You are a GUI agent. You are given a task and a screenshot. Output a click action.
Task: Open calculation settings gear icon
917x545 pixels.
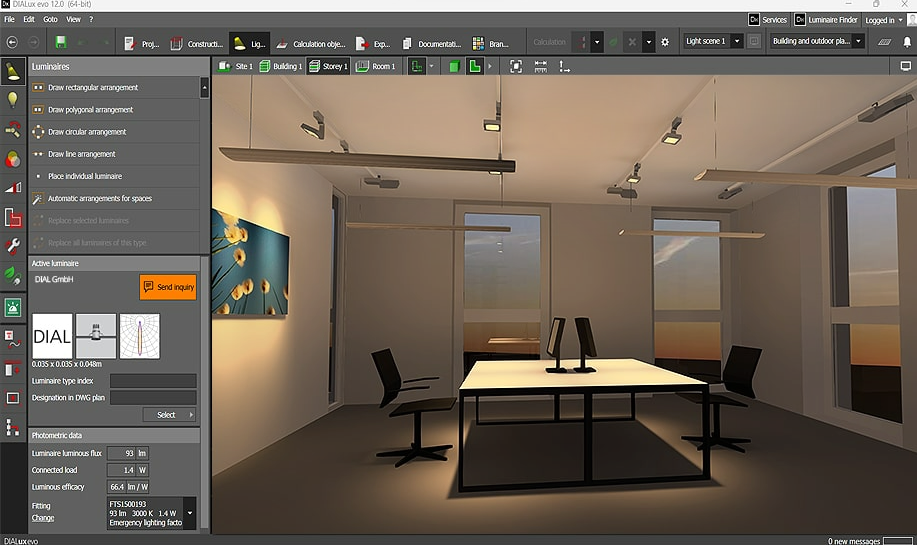(x=665, y=42)
